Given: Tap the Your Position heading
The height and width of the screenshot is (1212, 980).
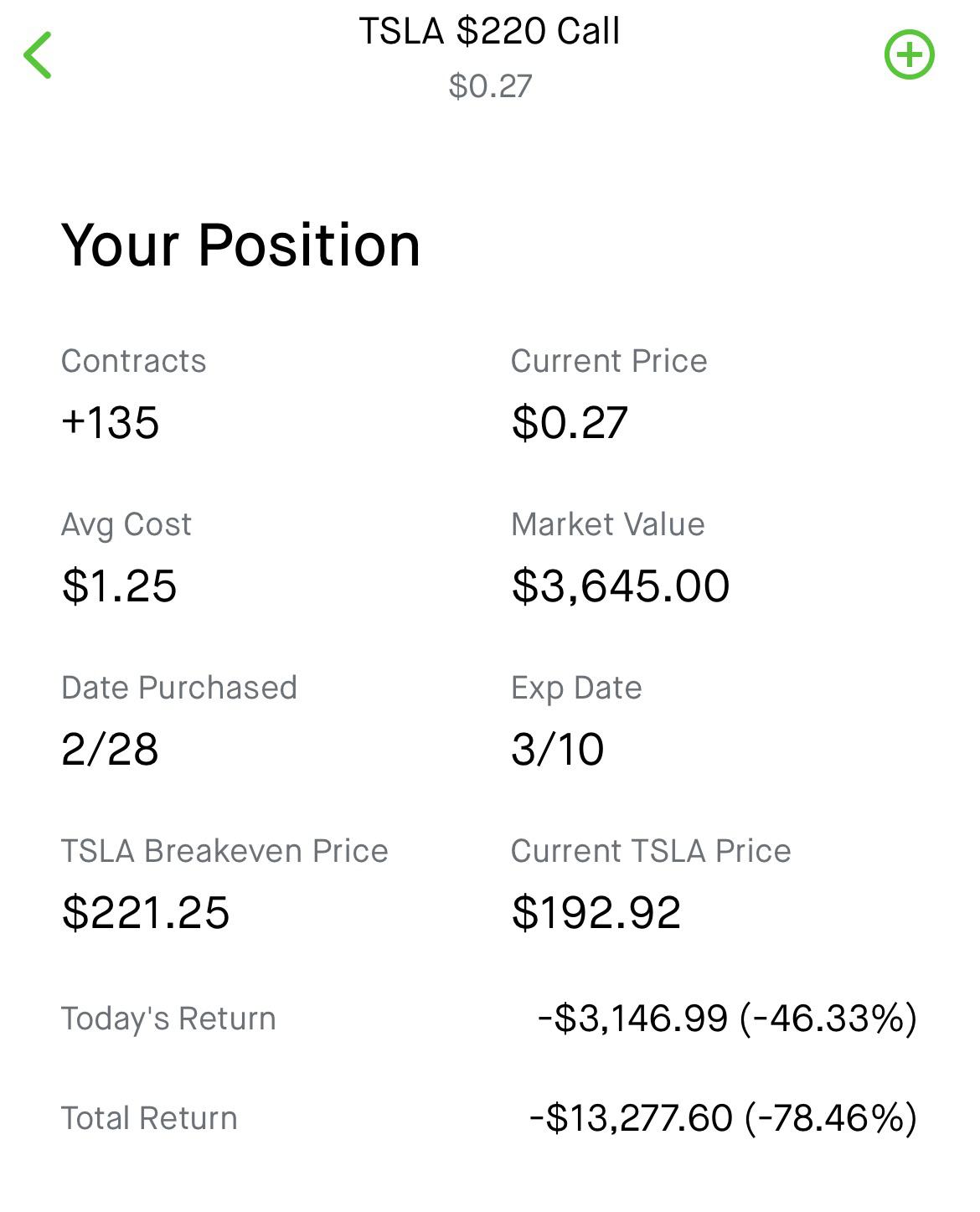Looking at the screenshot, I should pyautogui.click(x=241, y=245).
